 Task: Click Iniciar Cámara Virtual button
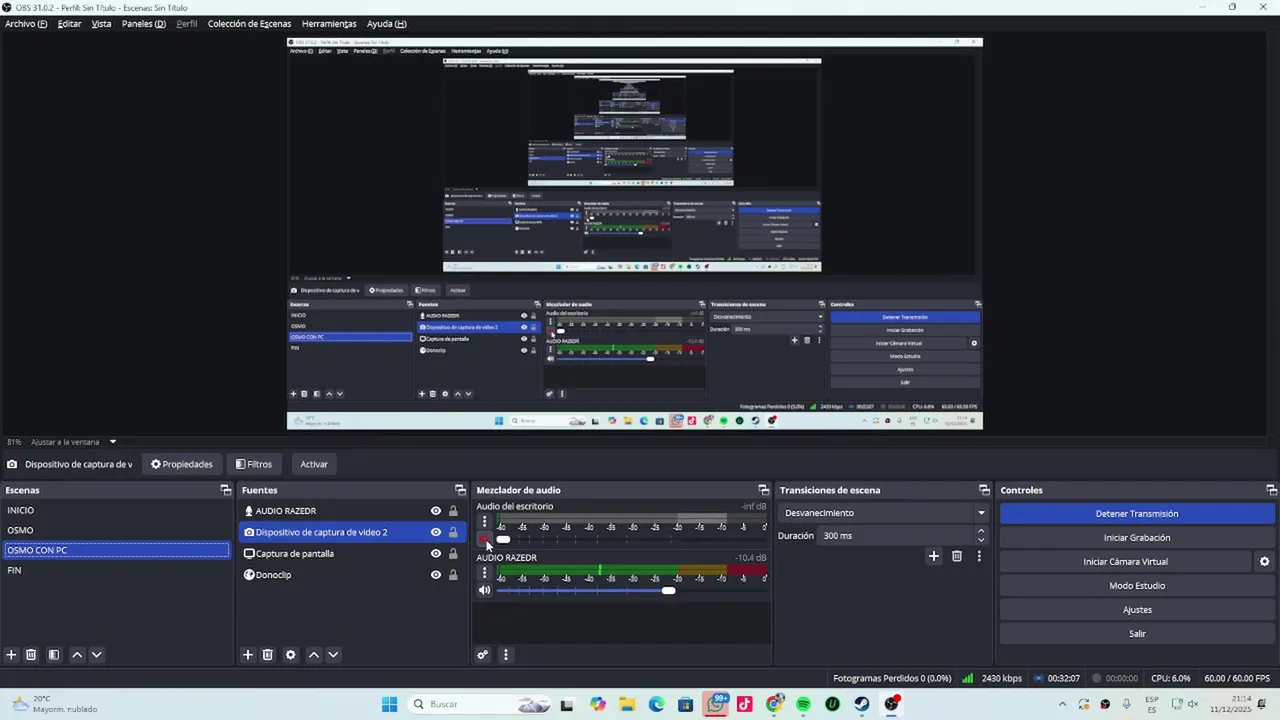[1125, 562]
